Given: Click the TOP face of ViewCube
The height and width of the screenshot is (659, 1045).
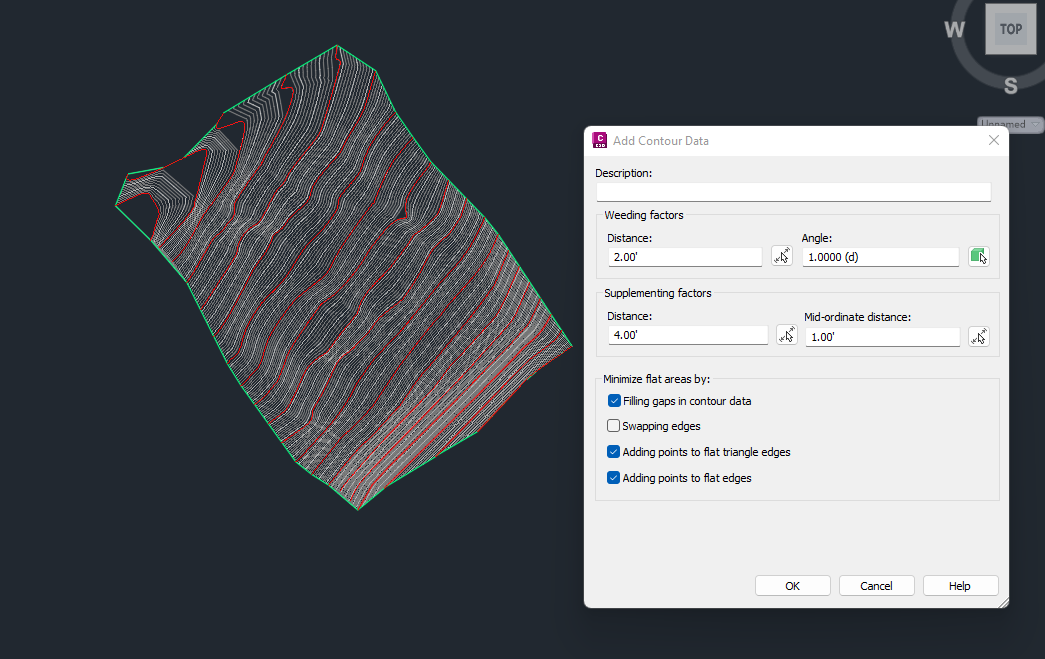Looking at the screenshot, I should [x=1010, y=29].
